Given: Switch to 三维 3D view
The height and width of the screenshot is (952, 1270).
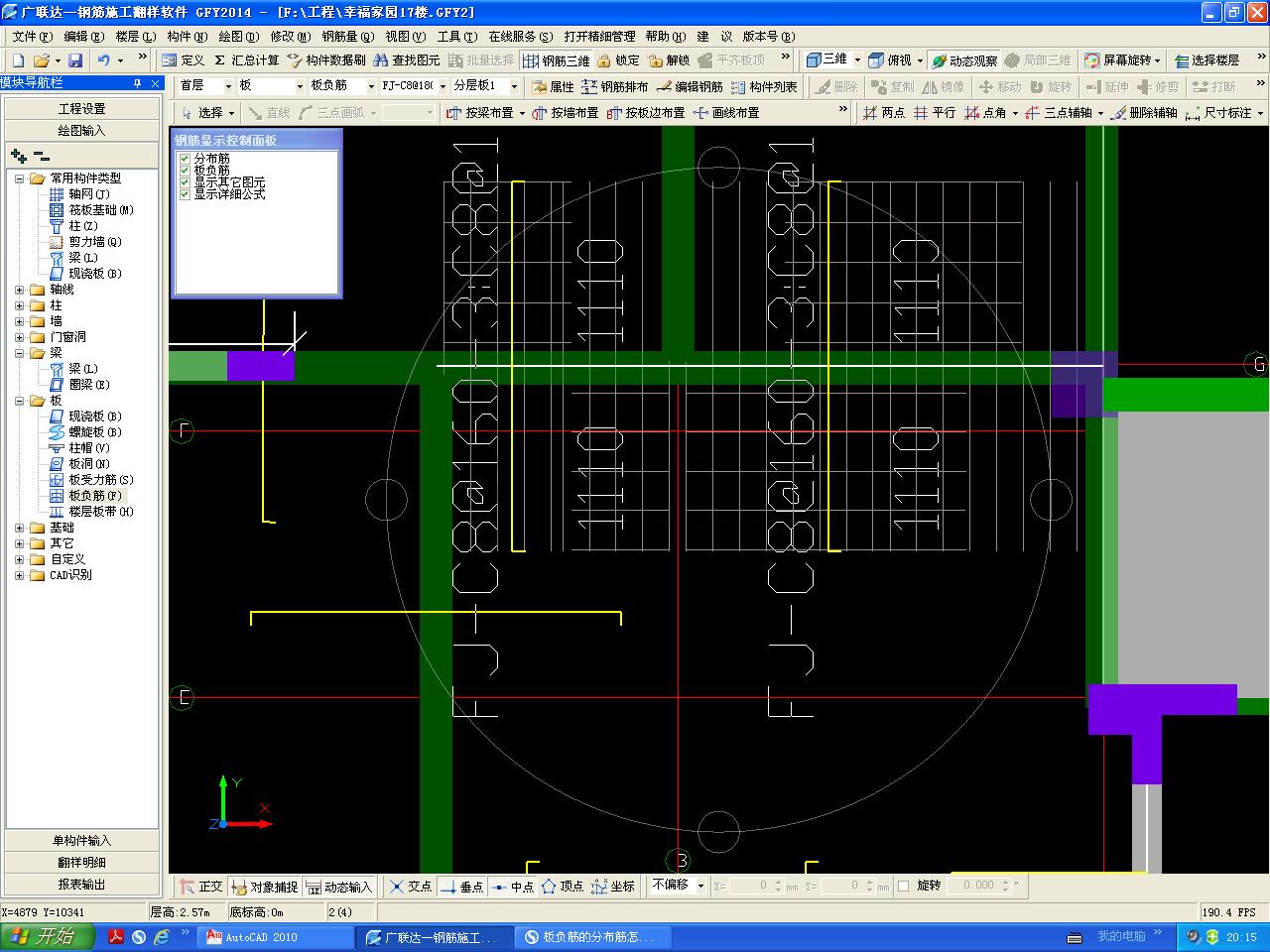Looking at the screenshot, I should point(827,60).
